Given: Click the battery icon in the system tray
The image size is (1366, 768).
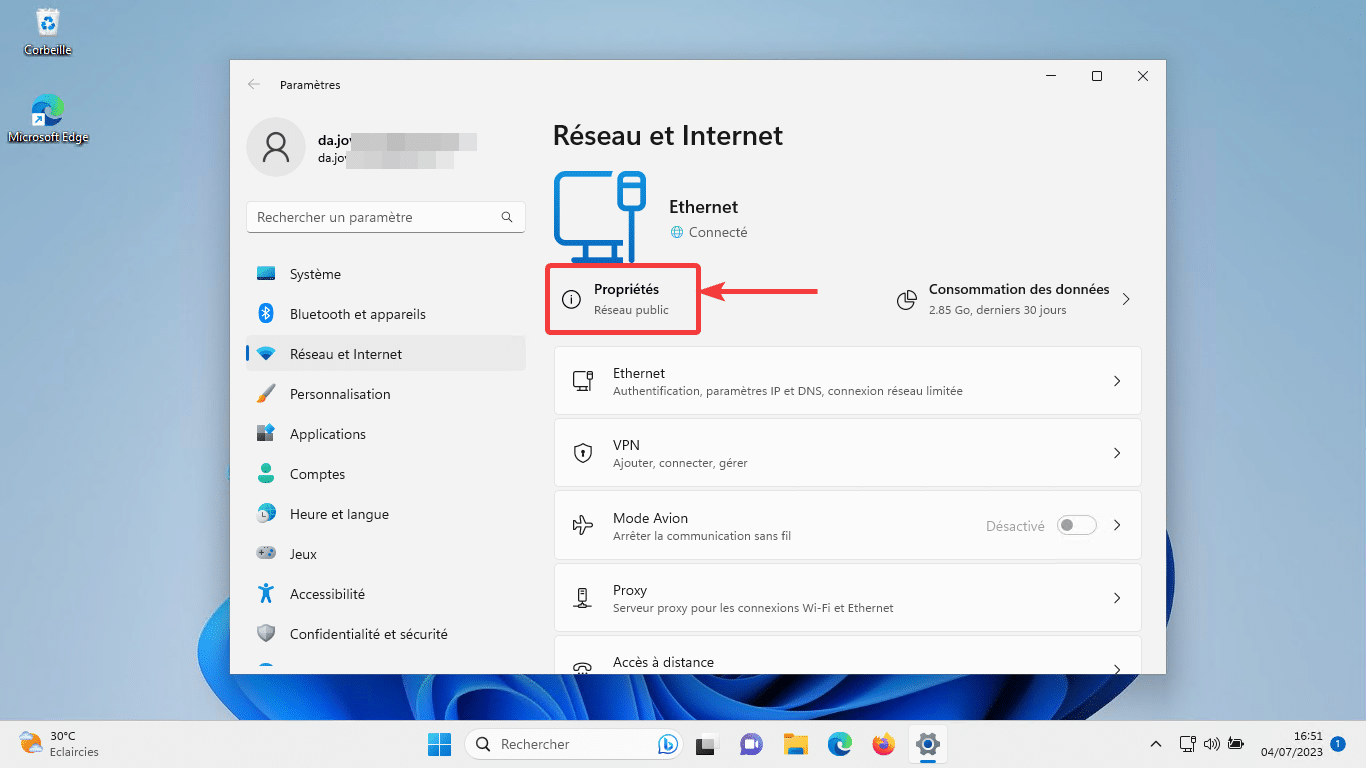Looking at the screenshot, I should click(1235, 744).
